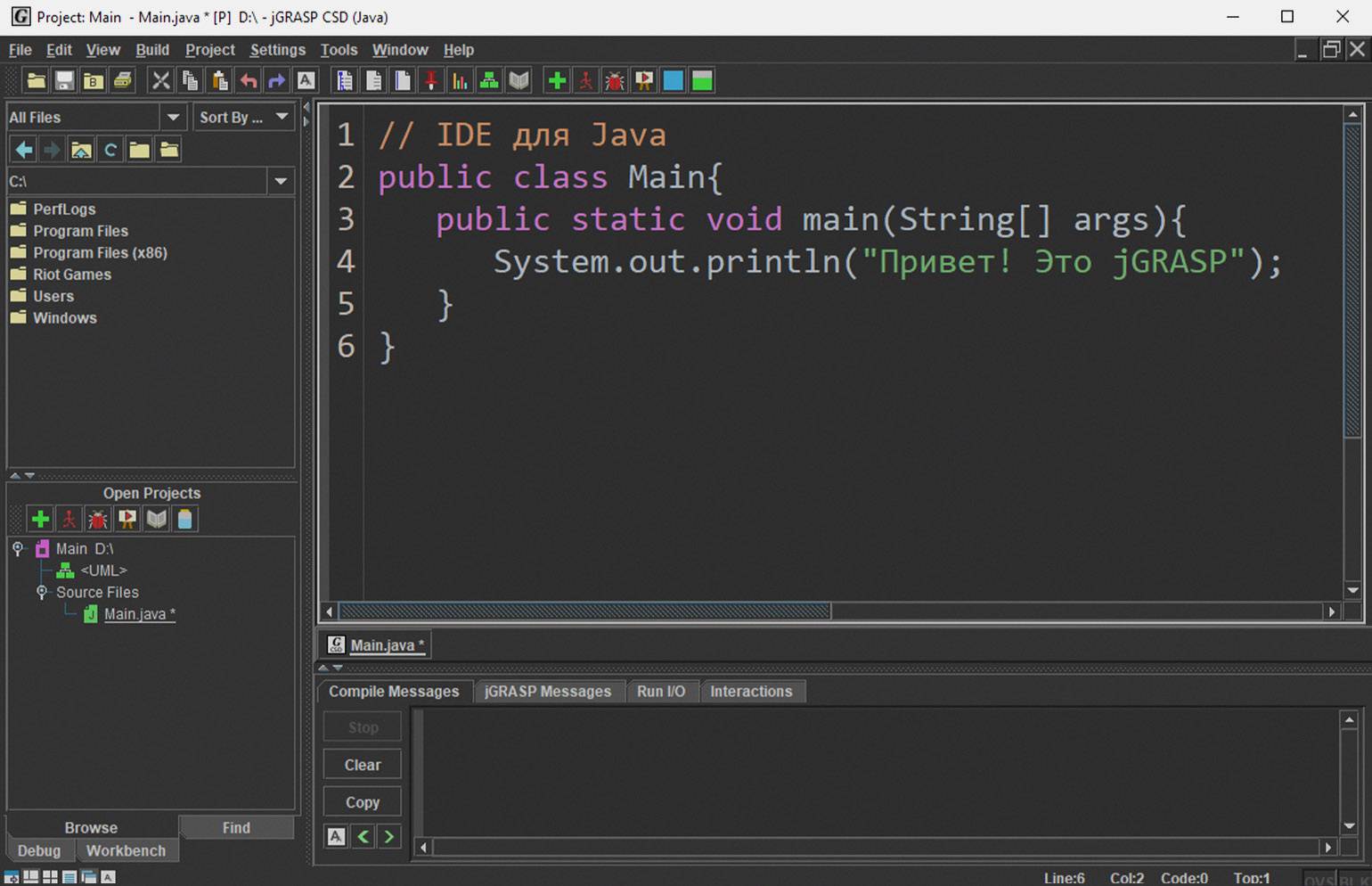Collapse the Main D:\ project node
The width and height of the screenshot is (1372, 886).
pyautogui.click(x=18, y=548)
